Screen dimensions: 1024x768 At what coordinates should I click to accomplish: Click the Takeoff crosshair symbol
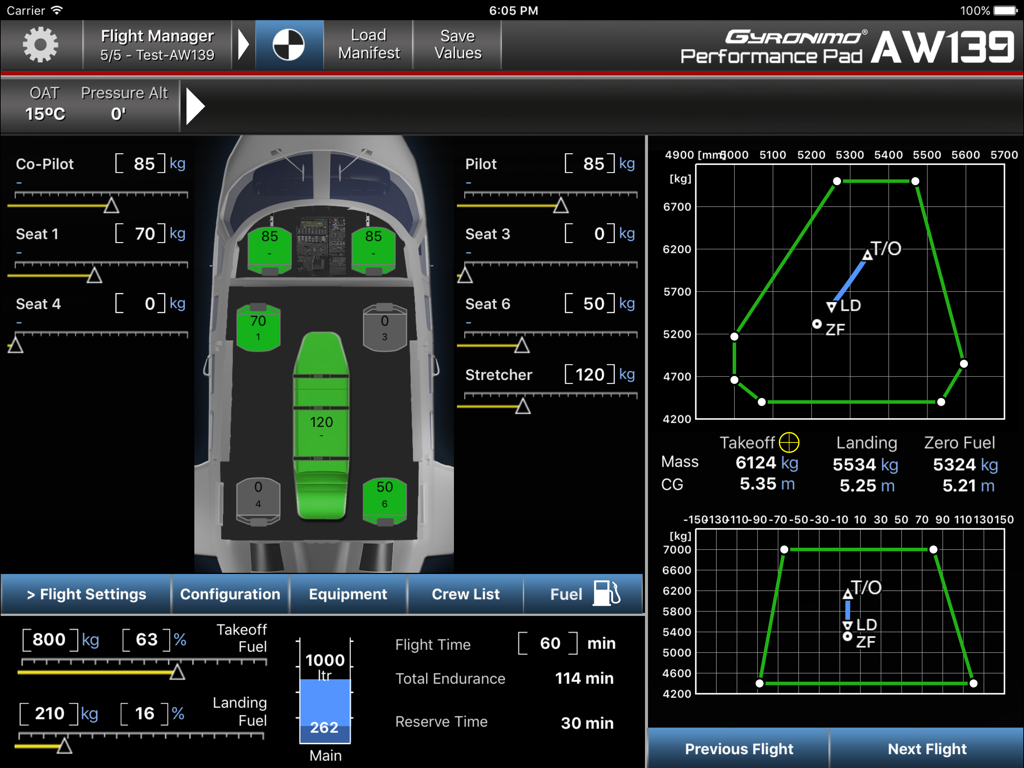pos(789,441)
